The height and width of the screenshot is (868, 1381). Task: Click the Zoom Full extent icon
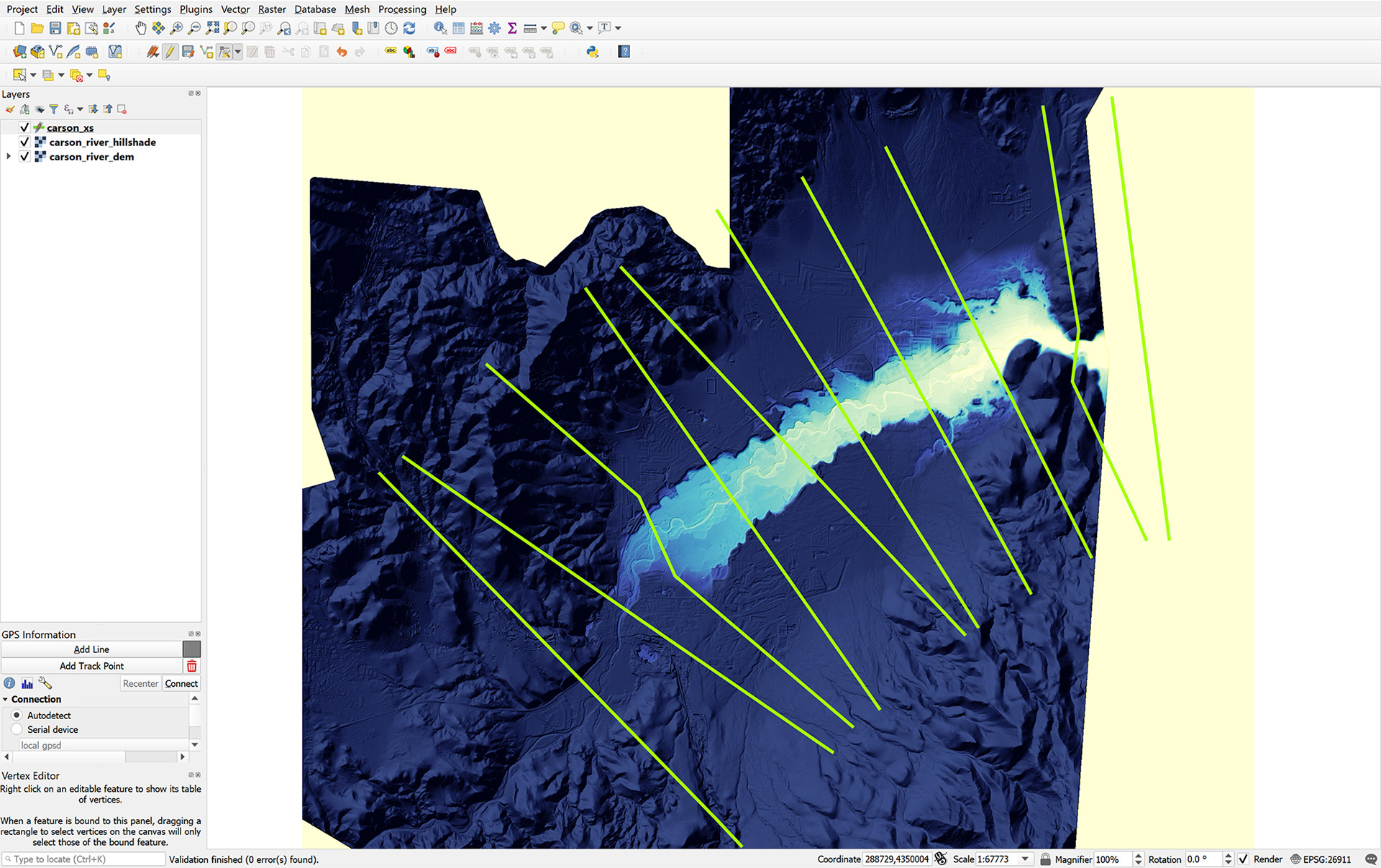(x=212, y=28)
